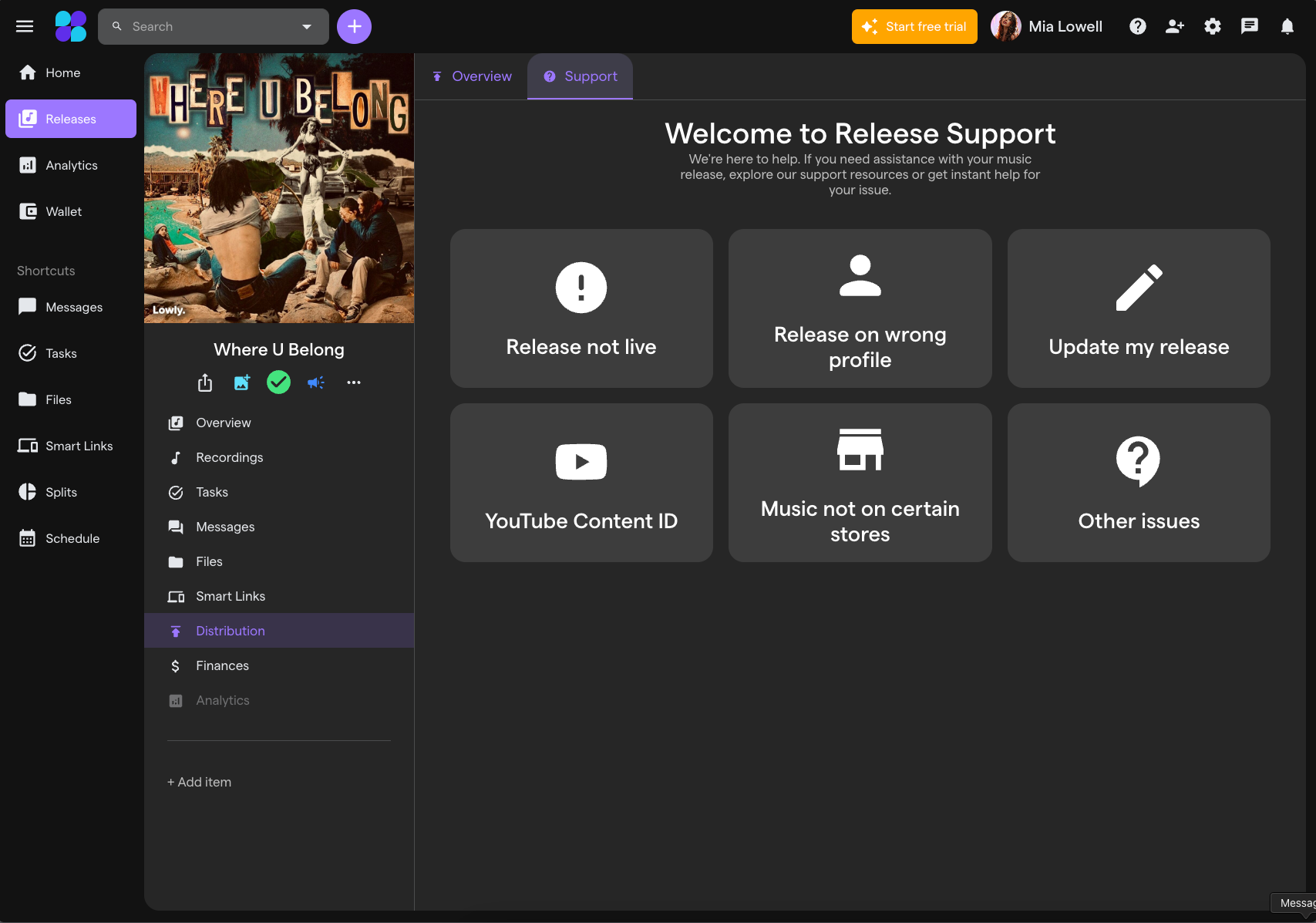Switch to the Overview tab

472,76
